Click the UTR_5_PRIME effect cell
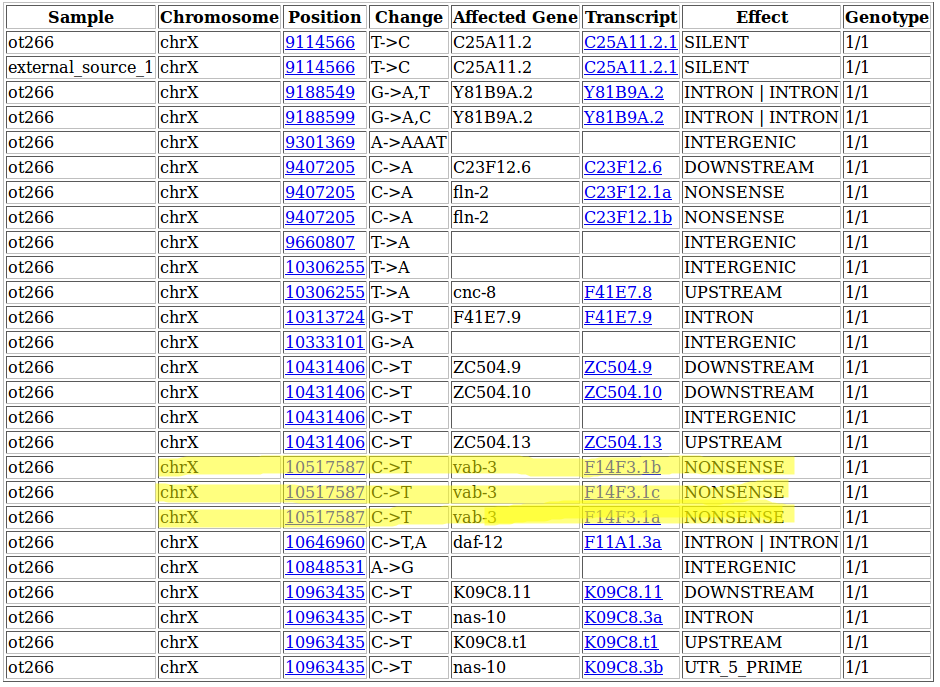940x687 pixels. coord(761,667)
